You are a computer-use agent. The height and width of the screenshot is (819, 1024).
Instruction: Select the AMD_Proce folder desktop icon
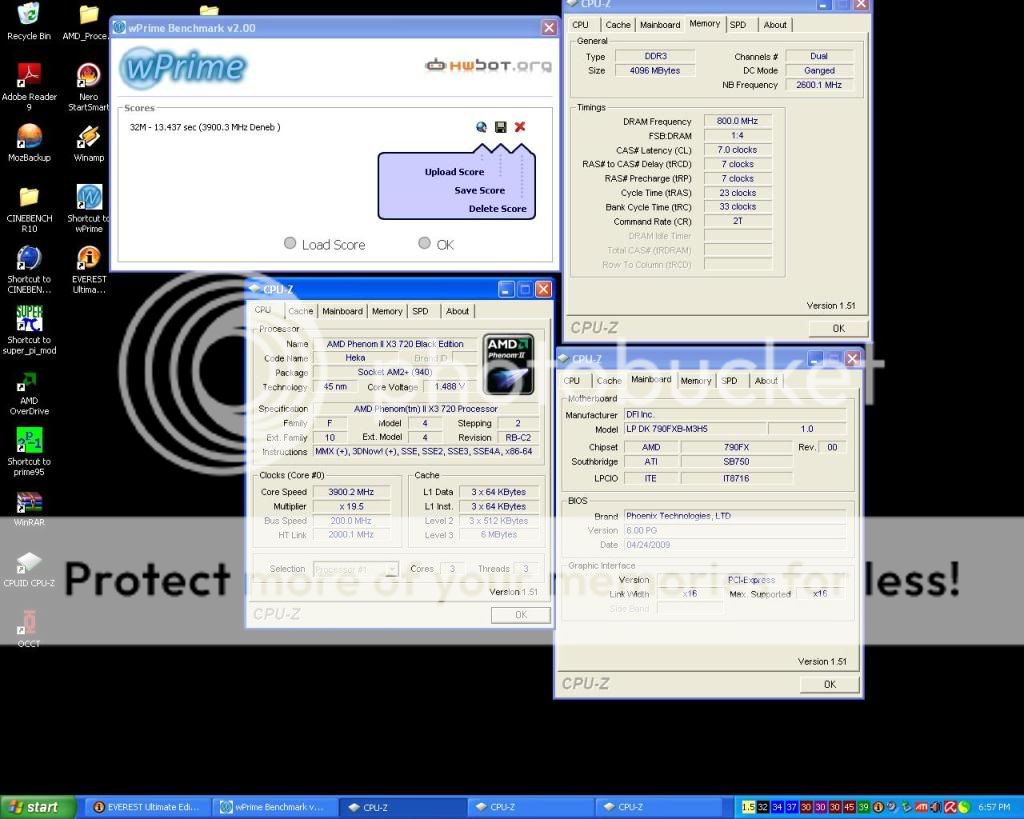click(88, 22)
